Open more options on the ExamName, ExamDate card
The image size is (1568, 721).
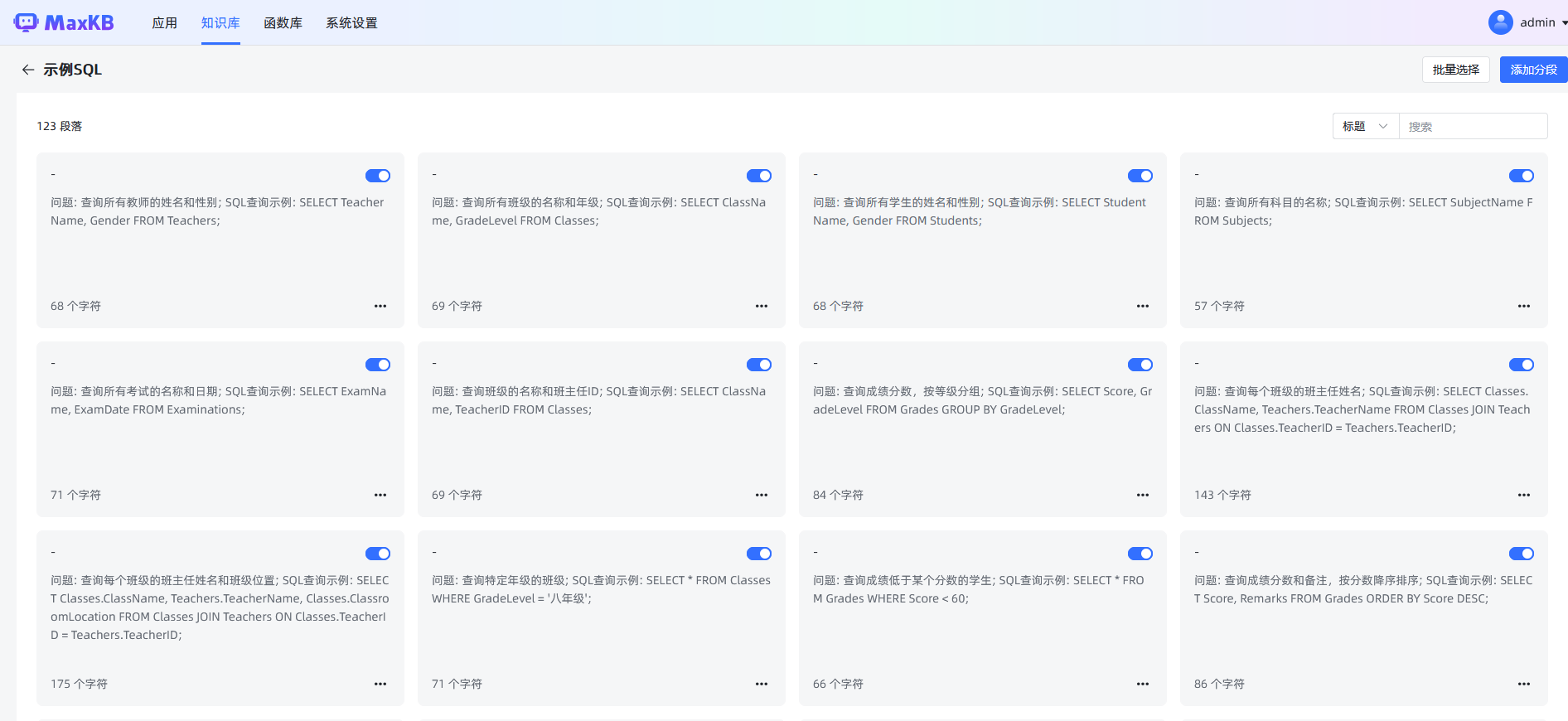point(380,495)
